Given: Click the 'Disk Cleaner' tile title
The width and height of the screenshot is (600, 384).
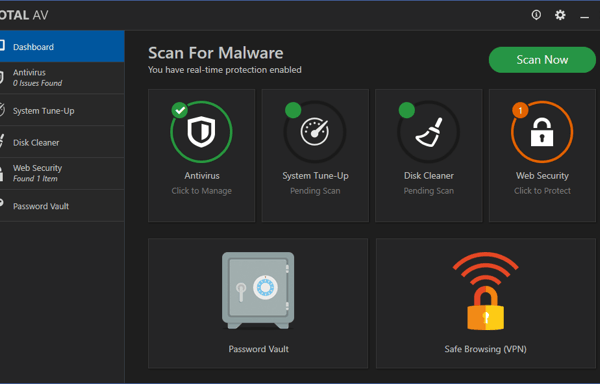Looking at the screenshot, I should pos(429,176).
